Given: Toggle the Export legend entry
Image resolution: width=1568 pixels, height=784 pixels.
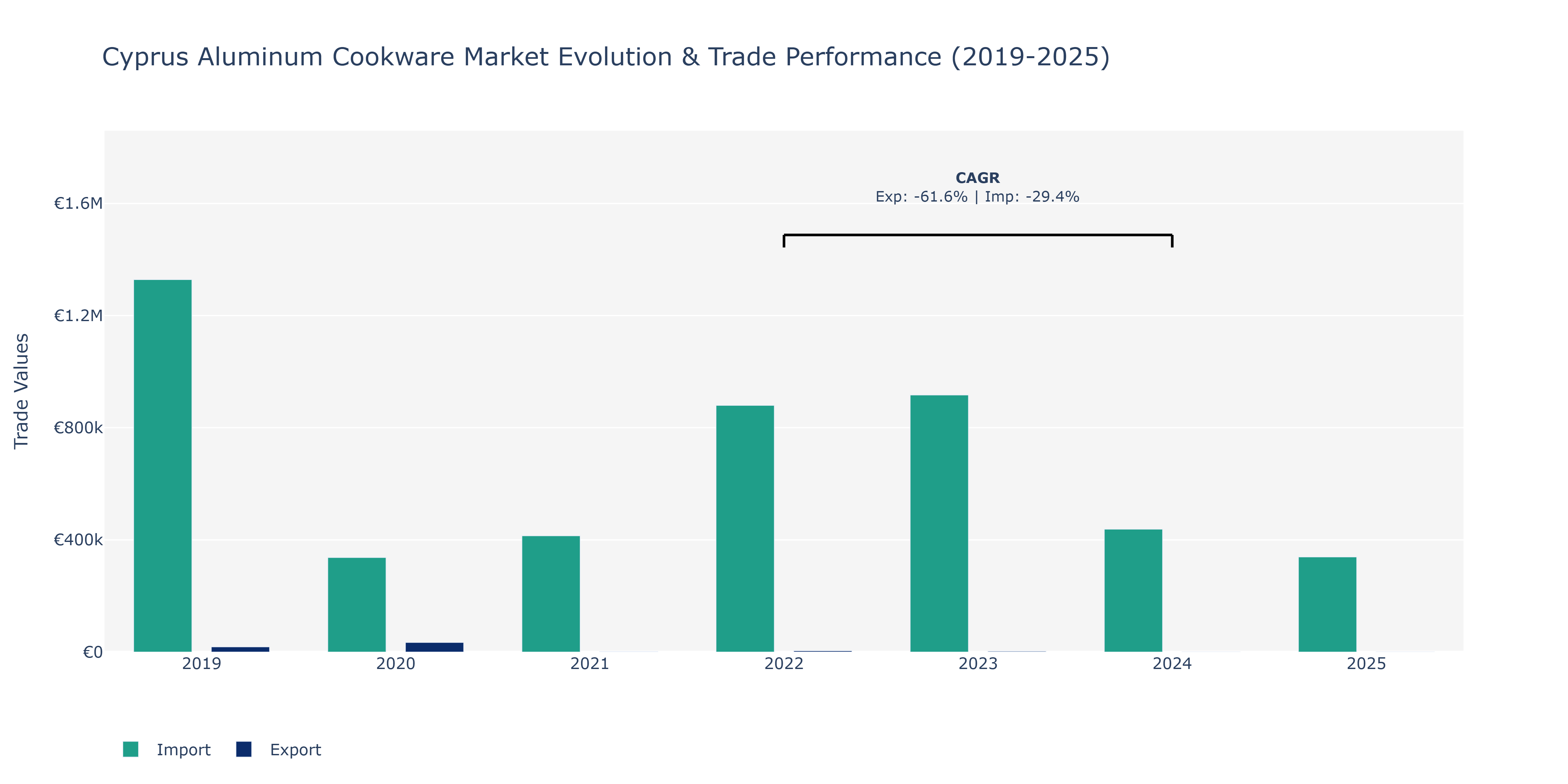Looking at the screenshot, I should tap(278, 749).
